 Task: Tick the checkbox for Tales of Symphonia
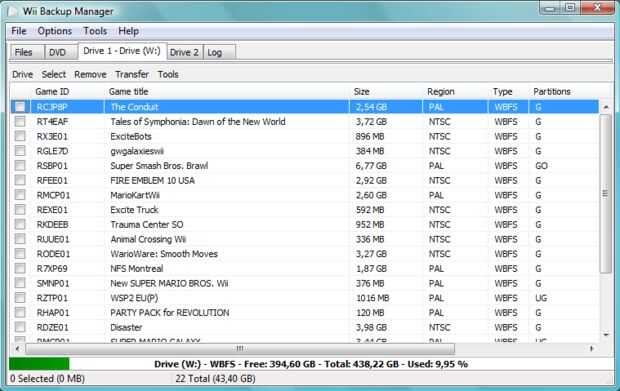20,121
